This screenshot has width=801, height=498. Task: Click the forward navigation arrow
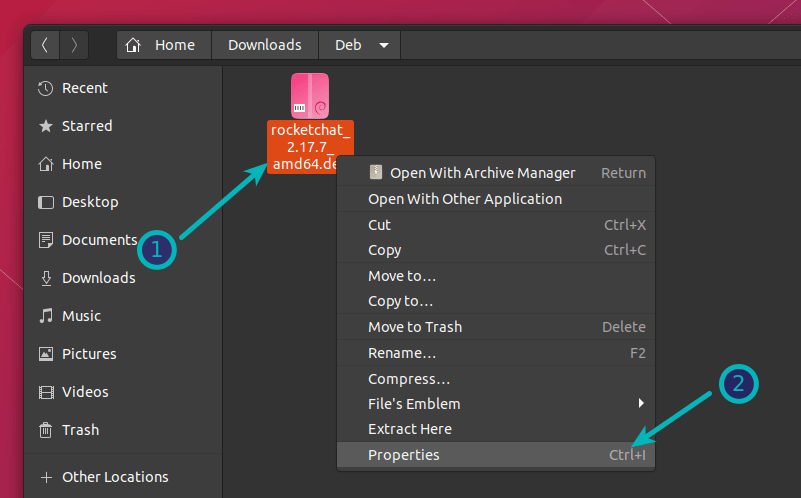pyautogui.click(x=74, y=45)
